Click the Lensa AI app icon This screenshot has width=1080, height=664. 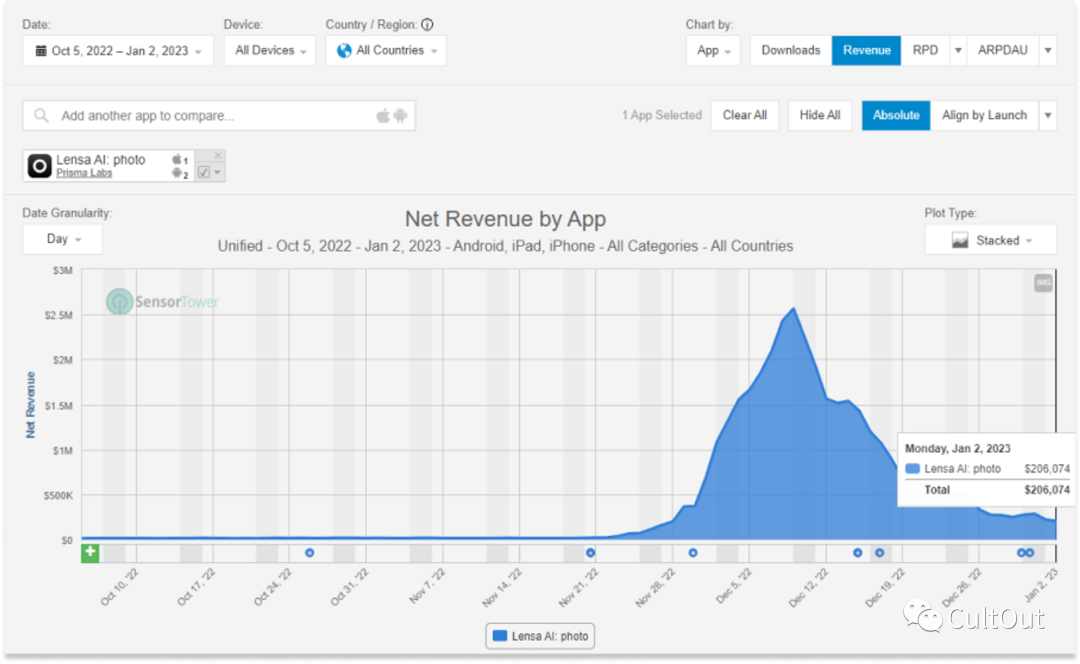(39, 166)
